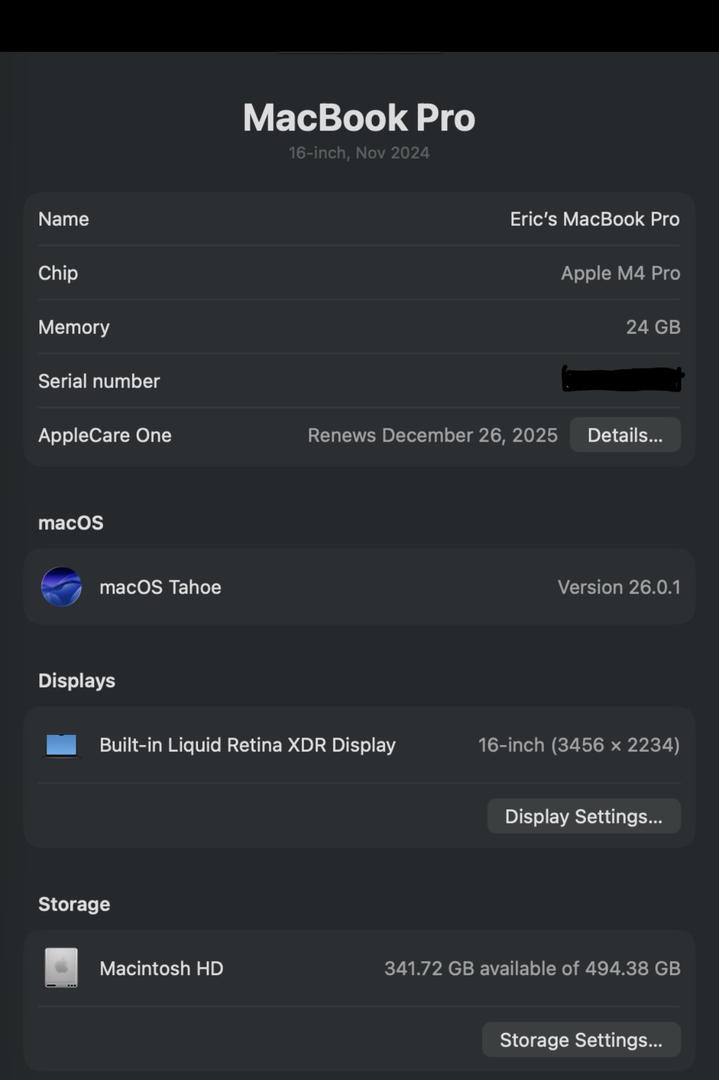
Task: Click the 24 GB memory value
Action: (653, 327)
